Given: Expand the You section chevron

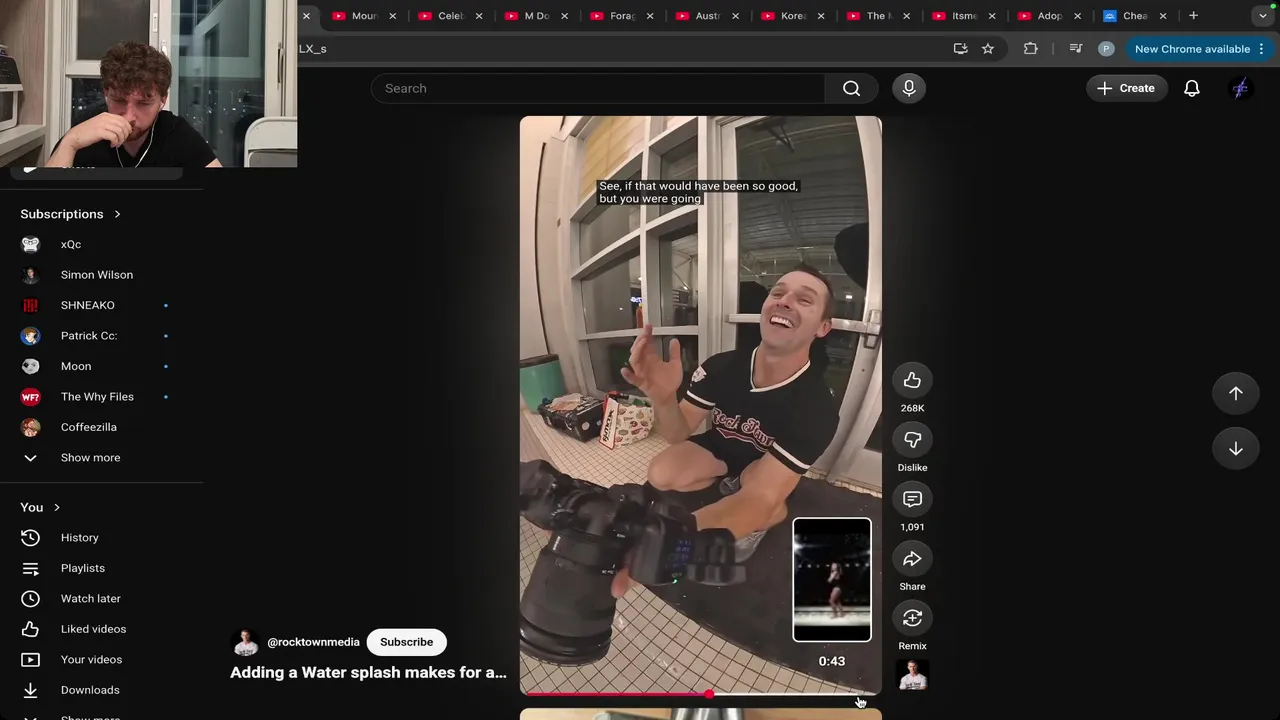Looking at the screenshot, I should coord(56,508).
